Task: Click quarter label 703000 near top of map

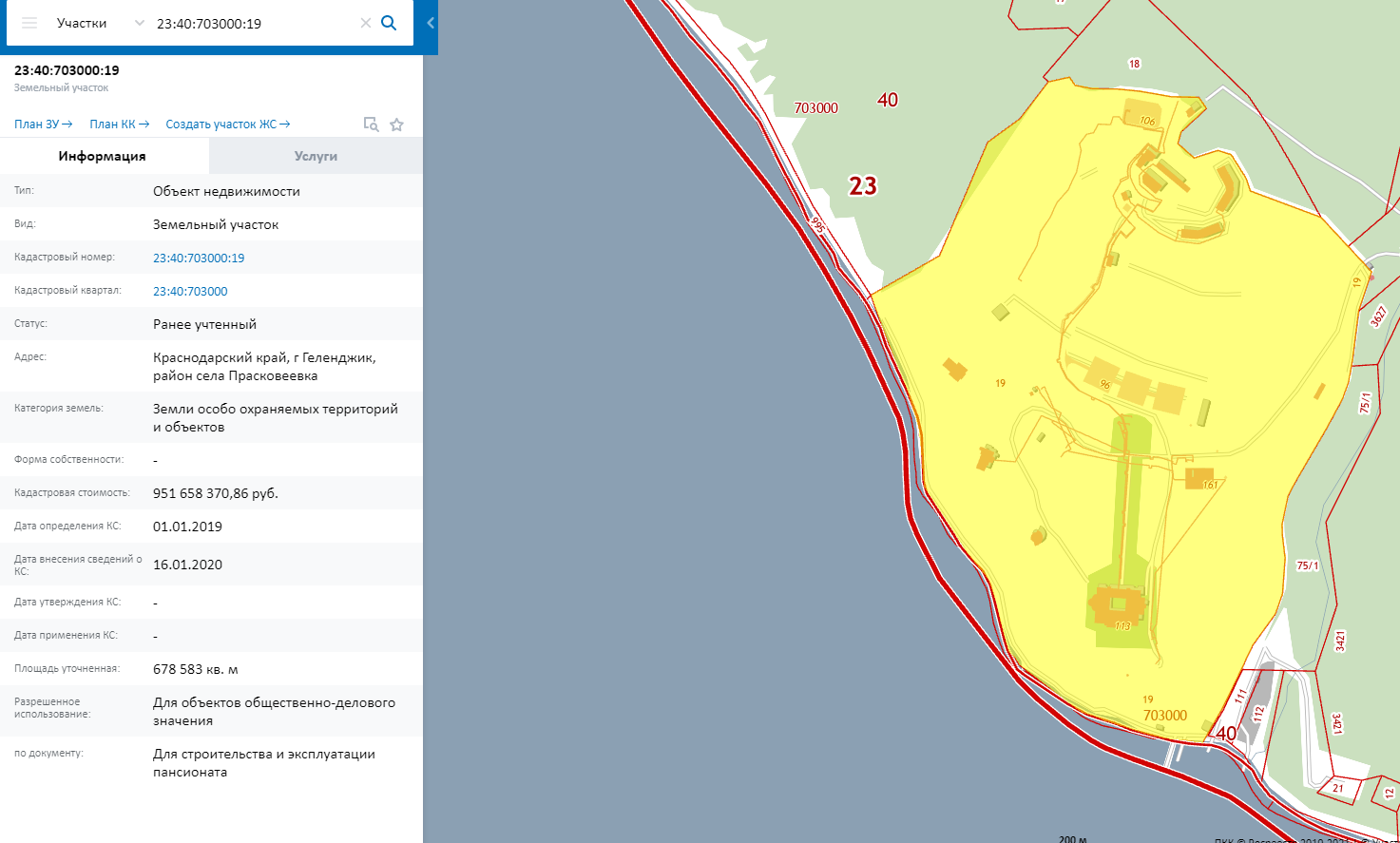Action: point(815,107)
